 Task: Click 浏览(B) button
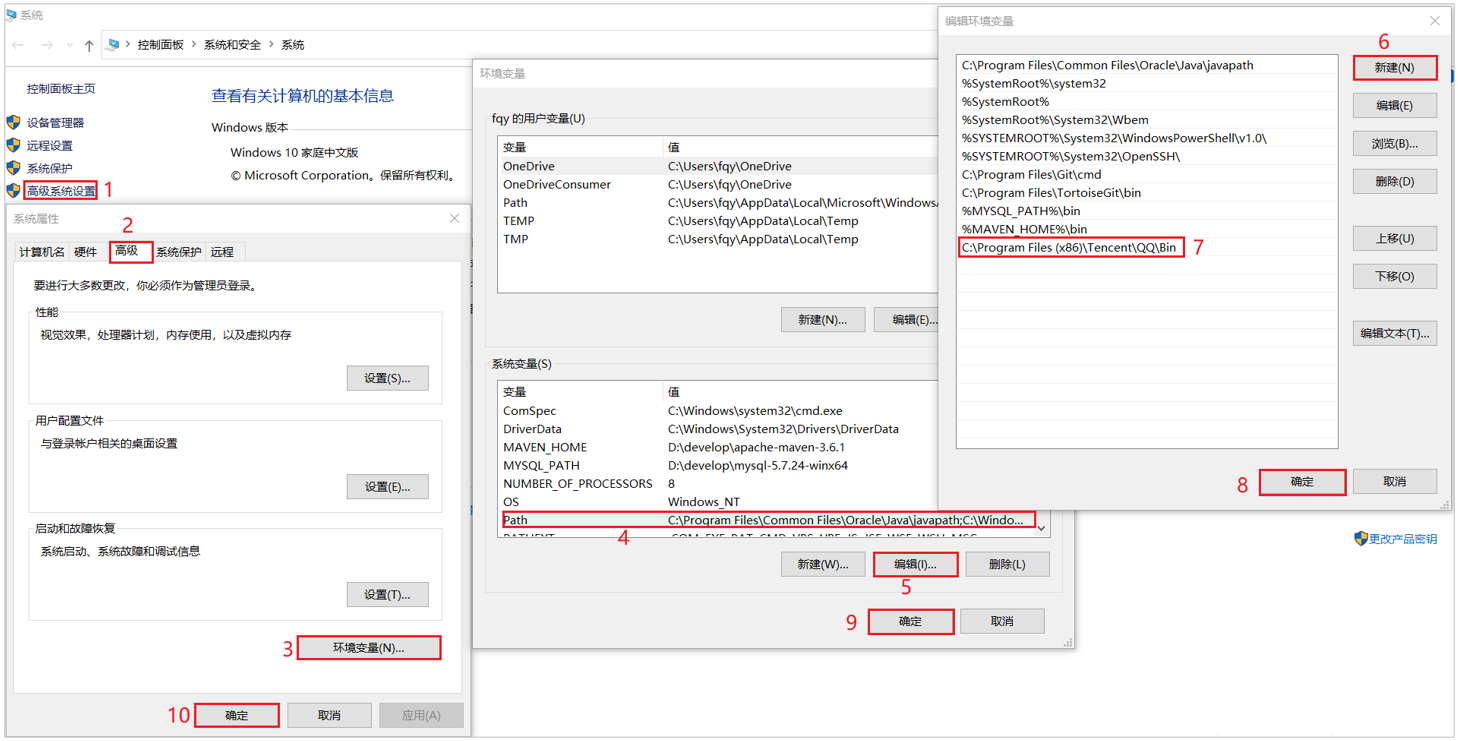click(1395, 143)
